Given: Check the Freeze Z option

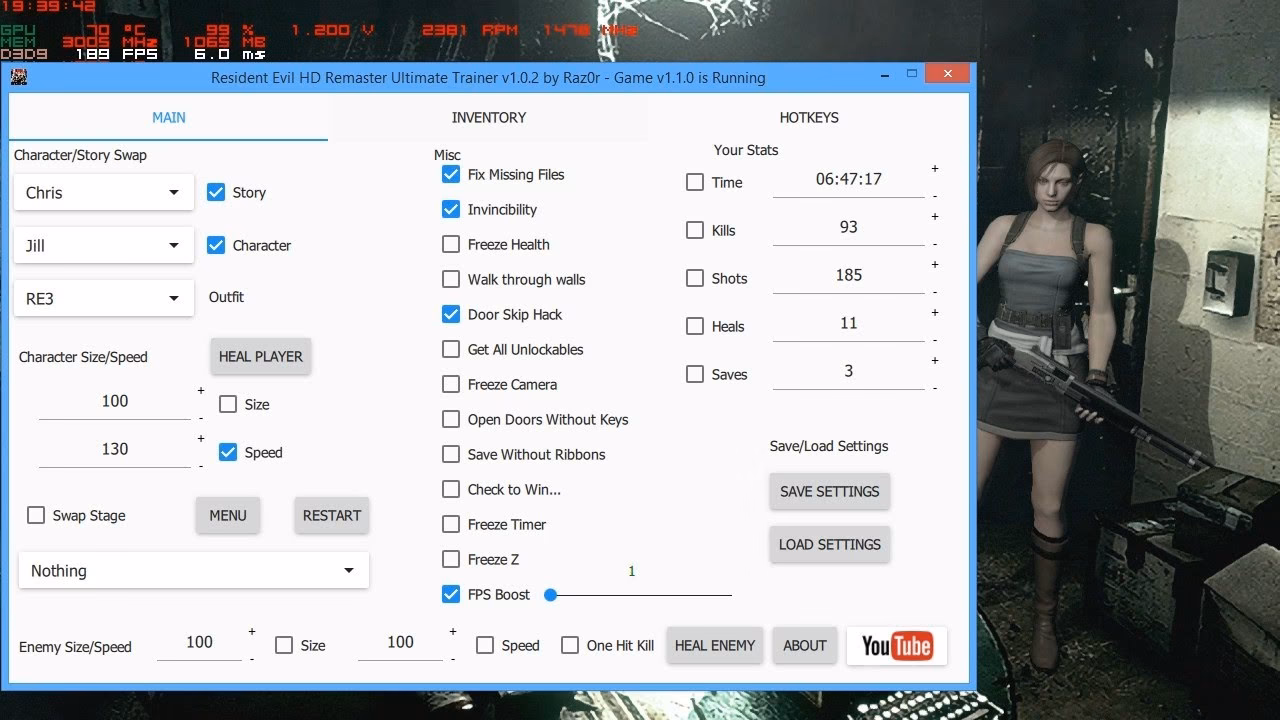Looking at the screenshot, I should (451, 559).
